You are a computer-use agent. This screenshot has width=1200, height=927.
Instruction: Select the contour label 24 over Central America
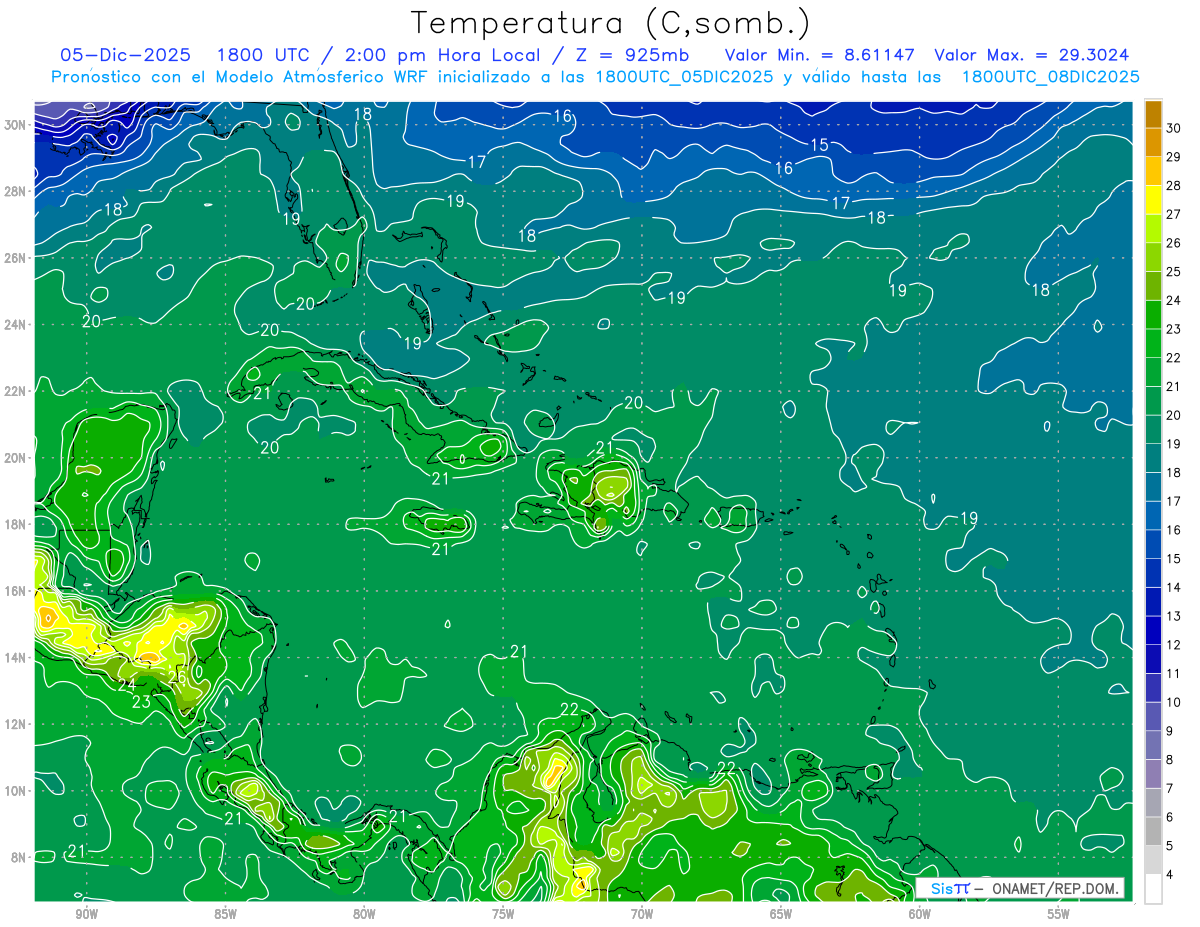127,685
